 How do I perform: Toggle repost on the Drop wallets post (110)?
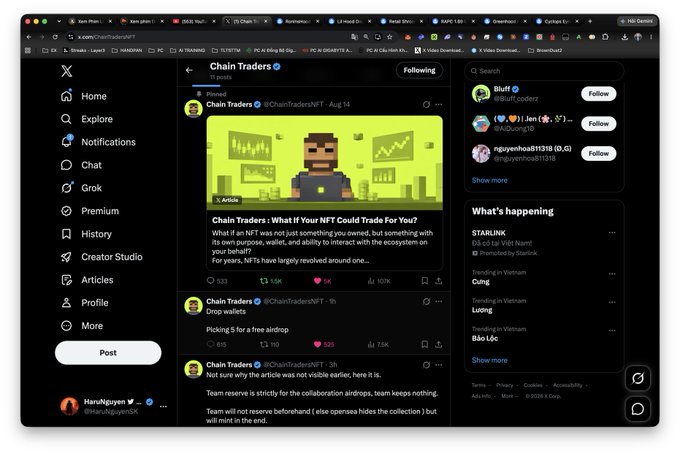pyautogui.click(x=269, y=344)
